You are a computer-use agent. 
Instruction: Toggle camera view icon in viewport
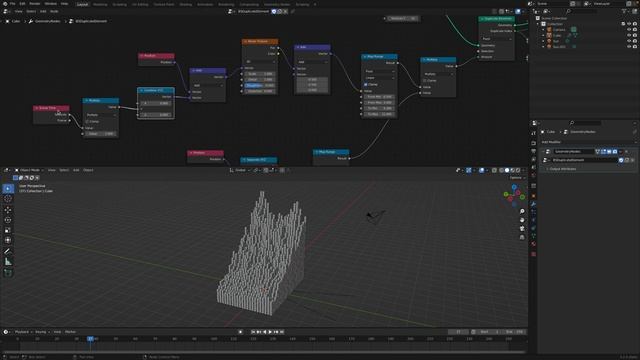click(522, 229)
